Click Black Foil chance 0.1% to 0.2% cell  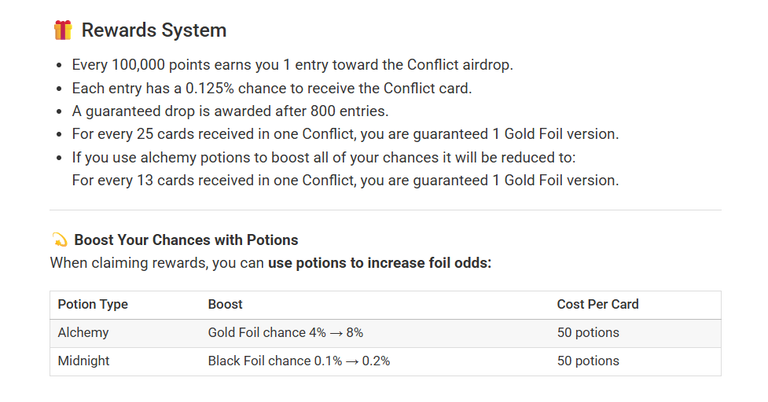pos(299,361)
